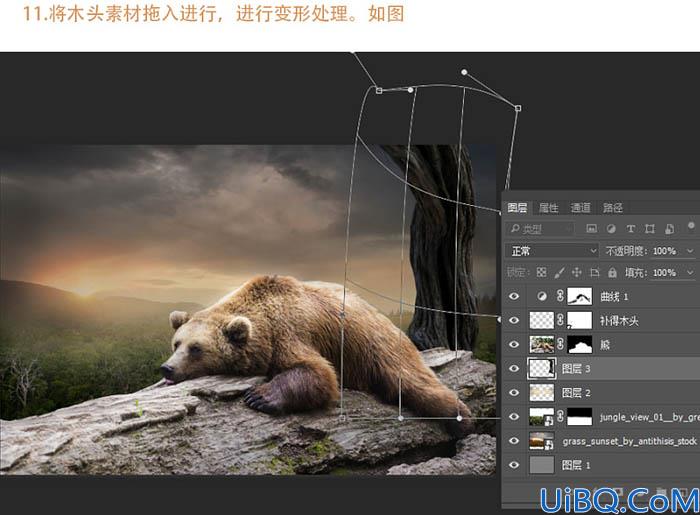Click the 曲线 1 adjustment layer icon

point(542,296)
